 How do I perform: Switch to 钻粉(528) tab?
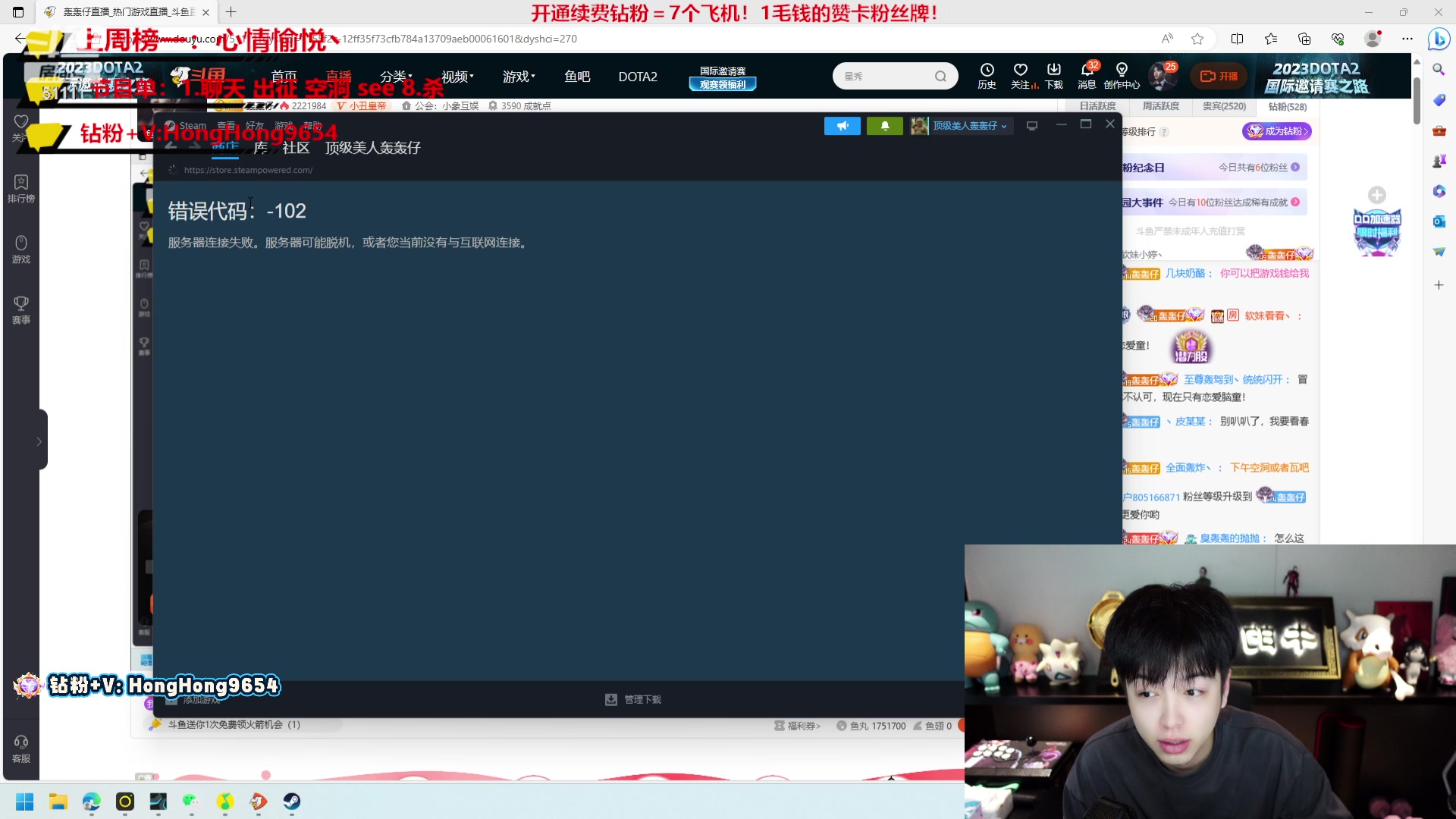point(1287,107)
